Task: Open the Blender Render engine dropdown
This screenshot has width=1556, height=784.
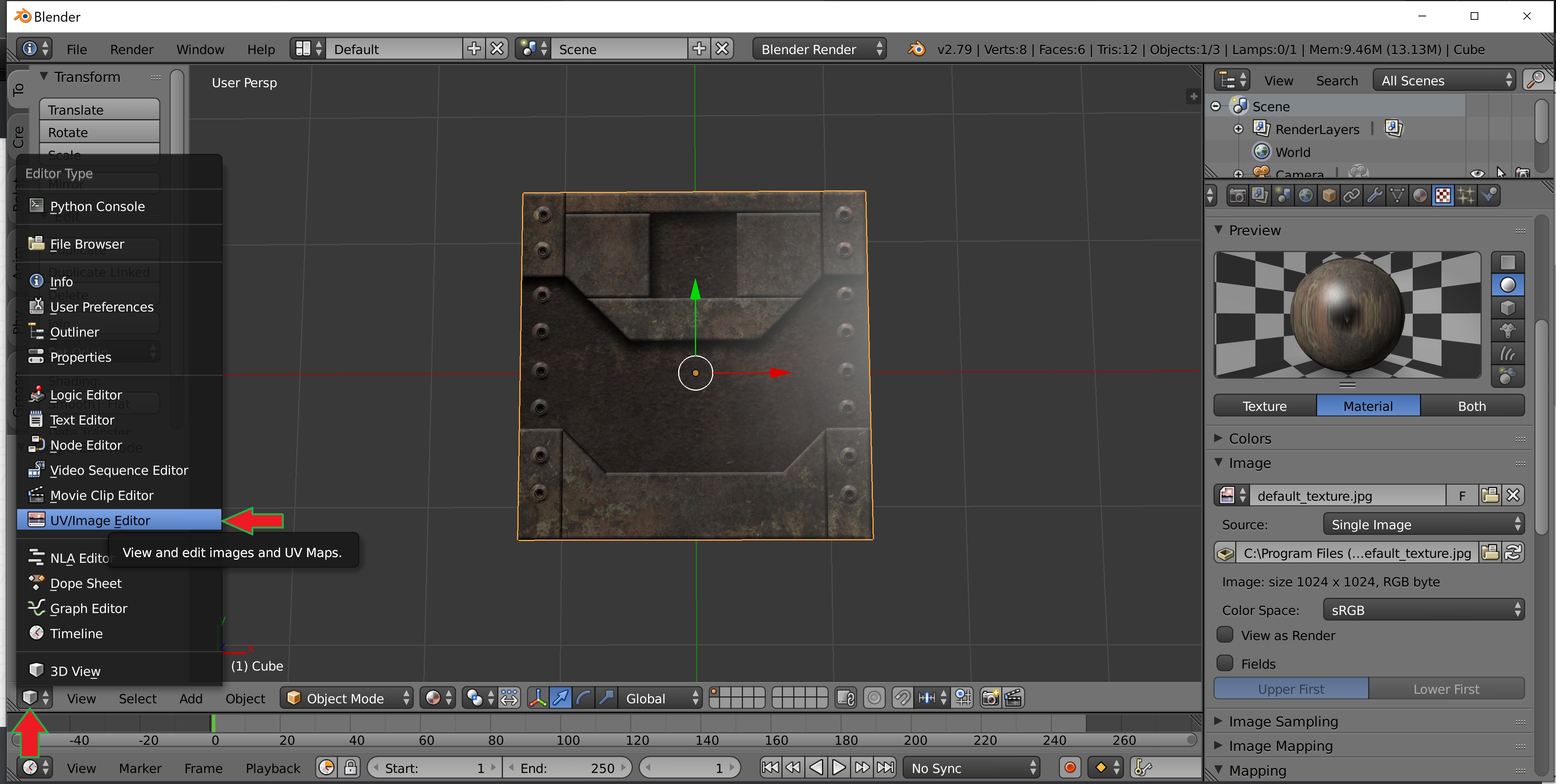Action: 819,49
